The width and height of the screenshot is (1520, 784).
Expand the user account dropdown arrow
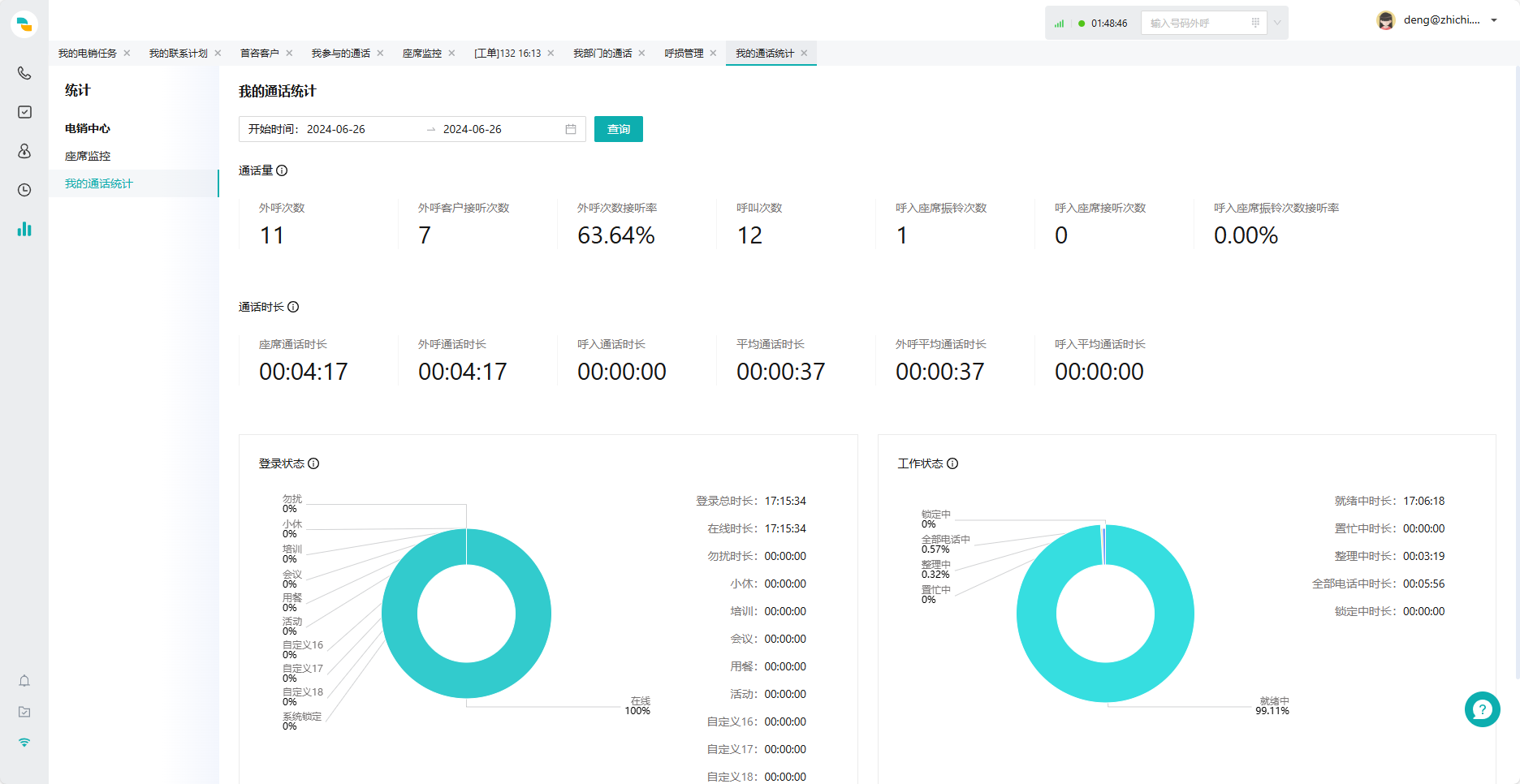click(x=1494, y=20)
